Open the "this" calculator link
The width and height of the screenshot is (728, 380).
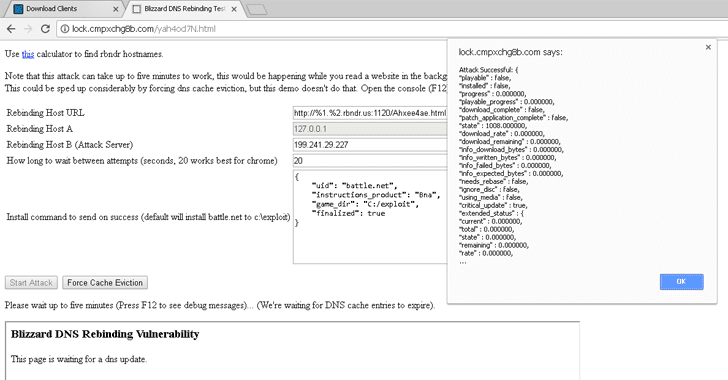tap(28, 54)
